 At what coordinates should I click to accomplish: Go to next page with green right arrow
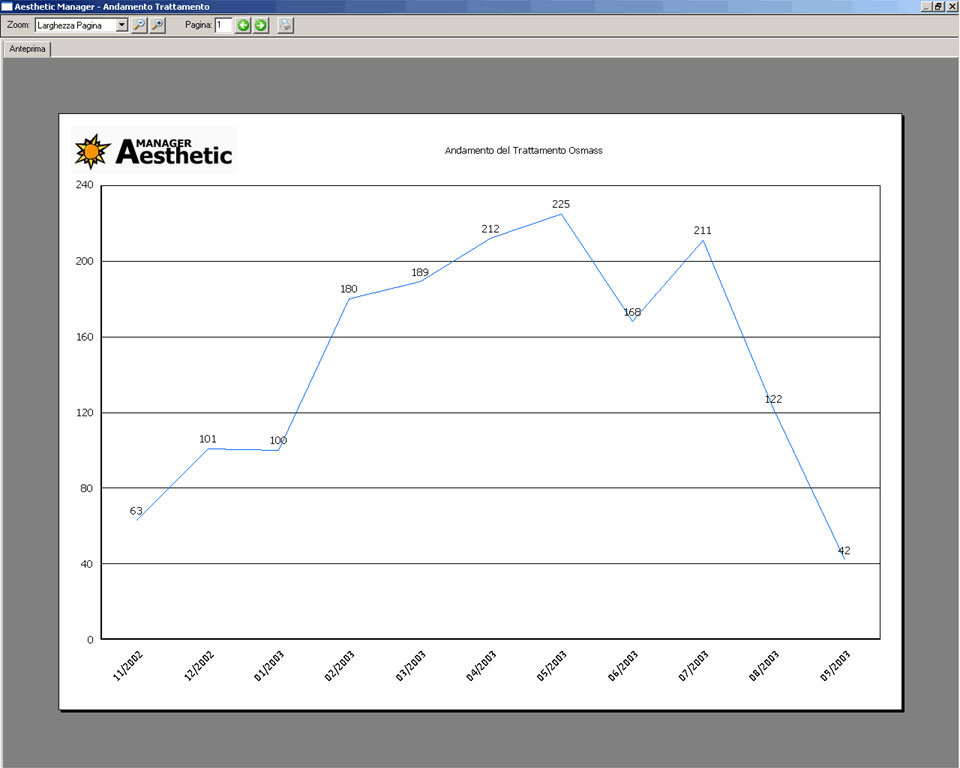[x=261, y=25]
